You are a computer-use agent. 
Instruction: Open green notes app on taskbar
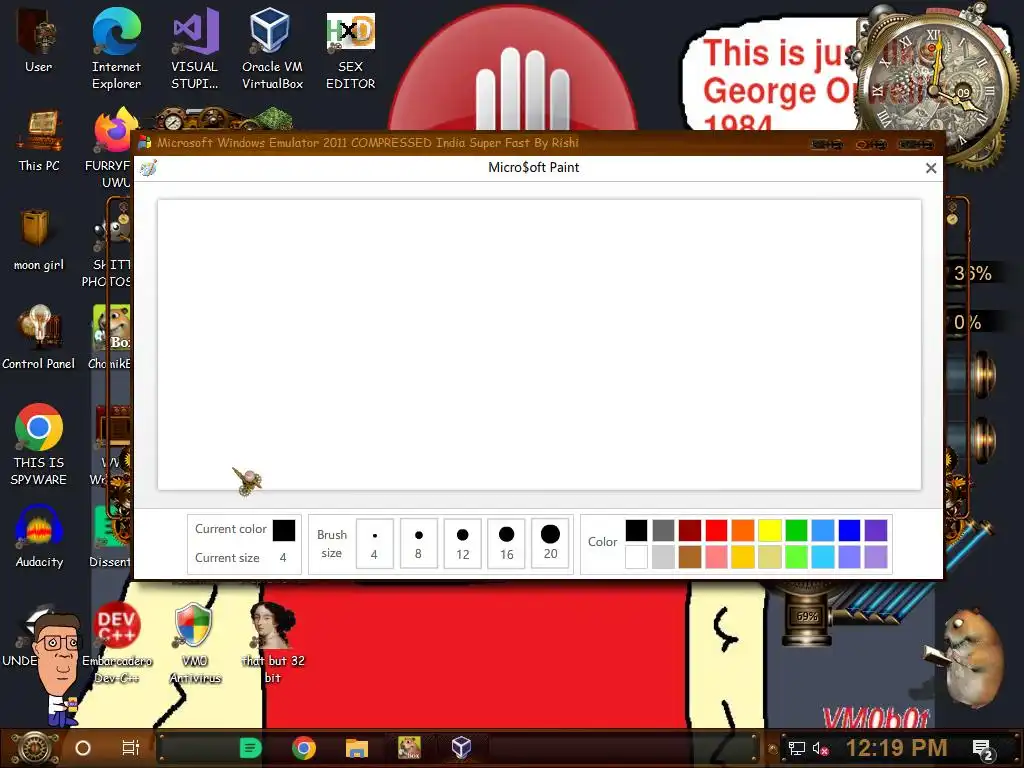click(251, 748)
